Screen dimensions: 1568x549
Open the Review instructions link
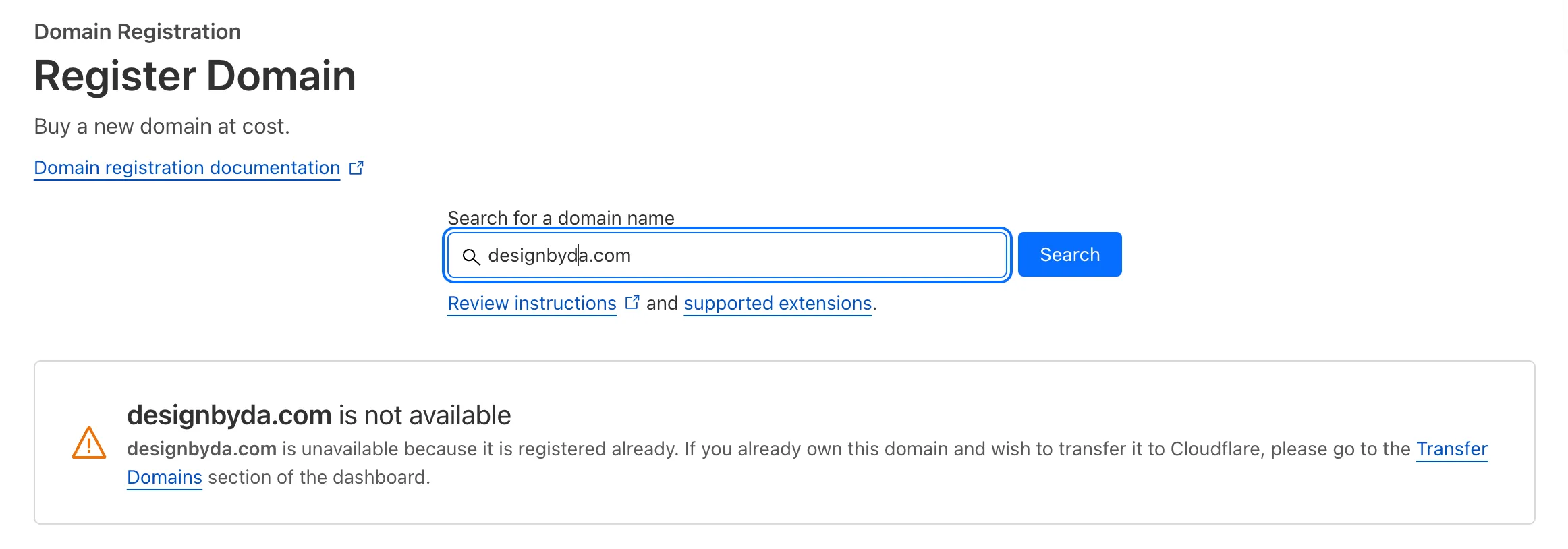pyautogui.click(x=532, y=304)
